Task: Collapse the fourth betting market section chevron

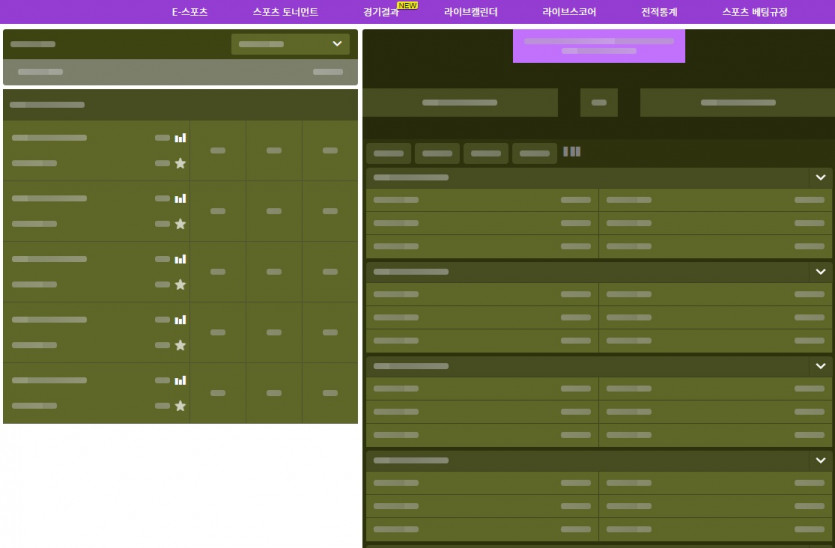Action: [x=821, y=460]
